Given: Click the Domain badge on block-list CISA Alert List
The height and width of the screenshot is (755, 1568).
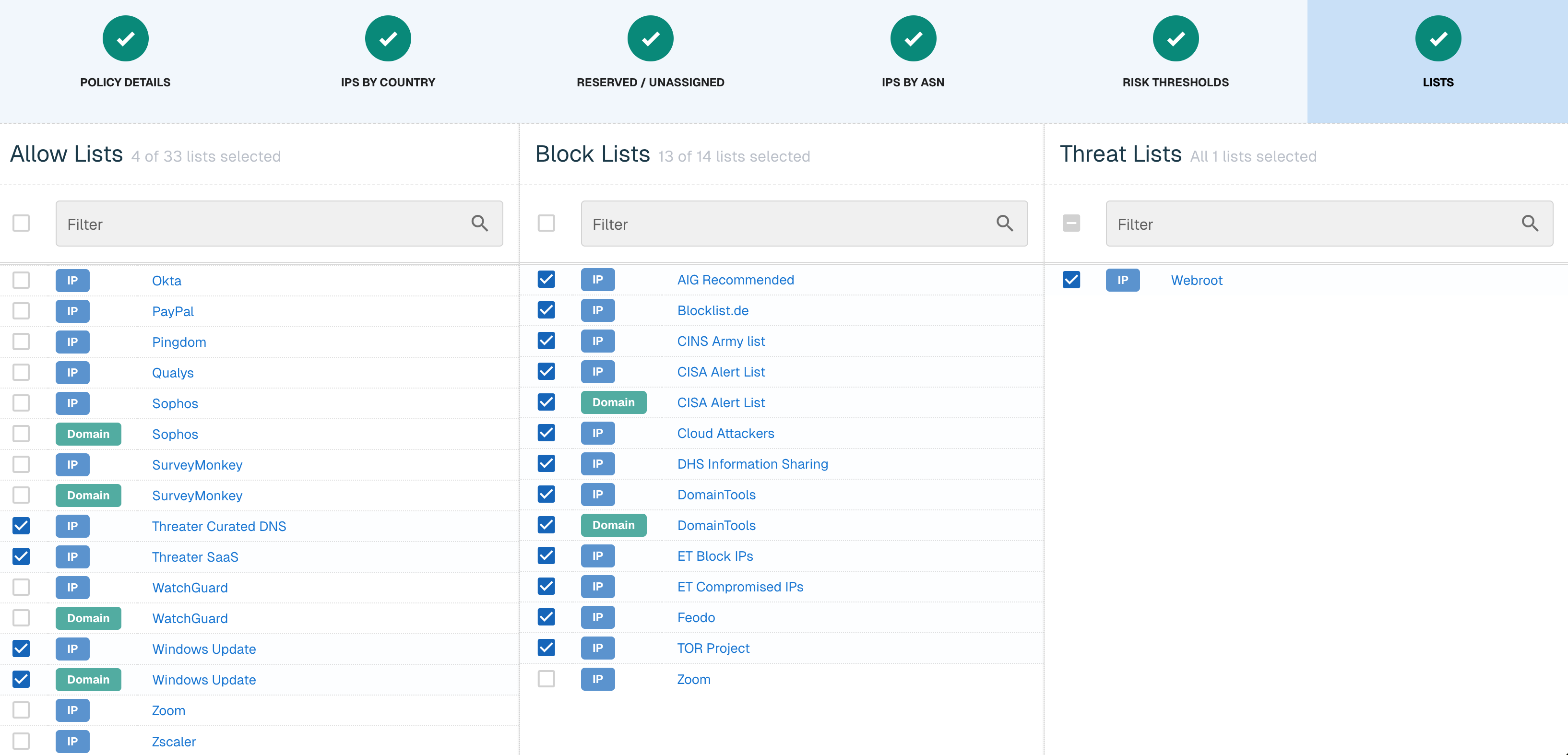Looking at the screenshot, I should click(614, 402).
